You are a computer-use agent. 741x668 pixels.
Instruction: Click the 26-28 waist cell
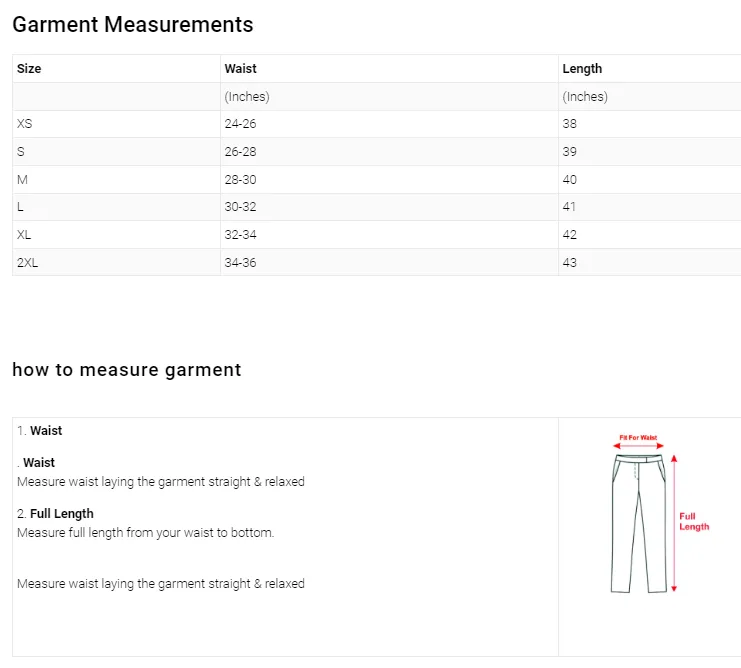coord(240,152)
